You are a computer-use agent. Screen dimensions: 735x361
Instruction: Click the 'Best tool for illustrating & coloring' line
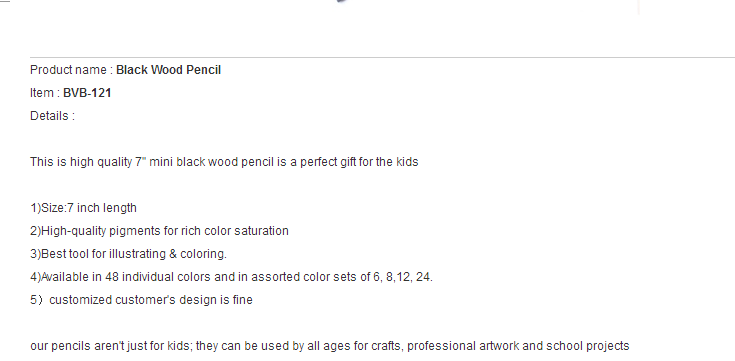[x=128, y=254]
